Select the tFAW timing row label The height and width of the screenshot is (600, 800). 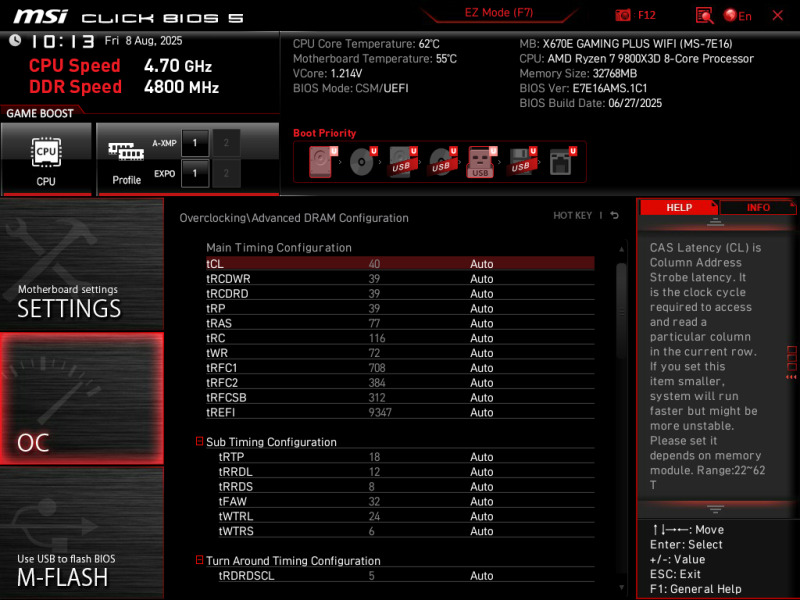(233, 501)
